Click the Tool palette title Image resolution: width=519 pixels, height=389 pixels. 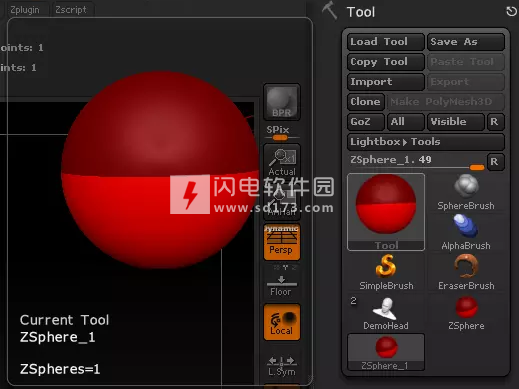tap(361, 12)
